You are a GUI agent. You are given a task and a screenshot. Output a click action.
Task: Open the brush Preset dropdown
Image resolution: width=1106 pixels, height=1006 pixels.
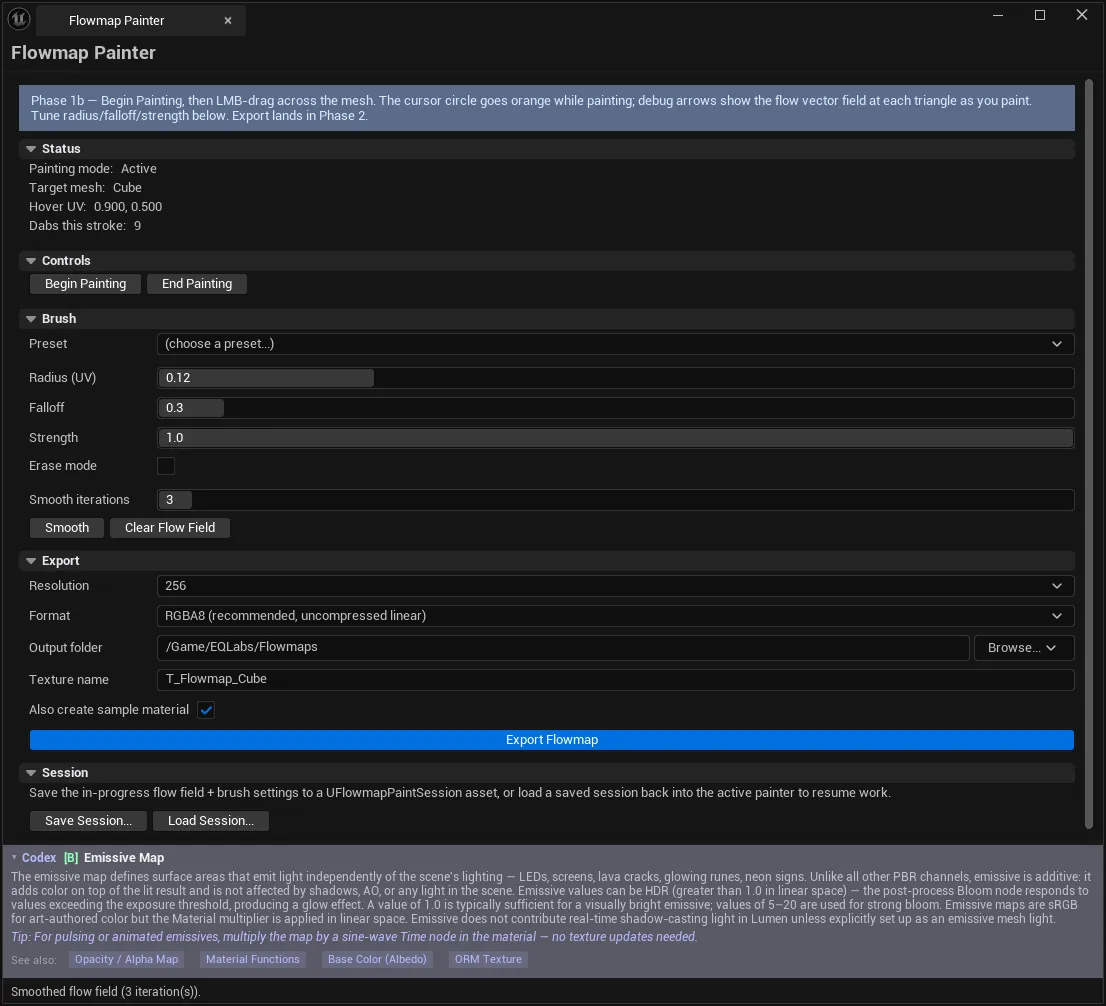coord(615,344)
